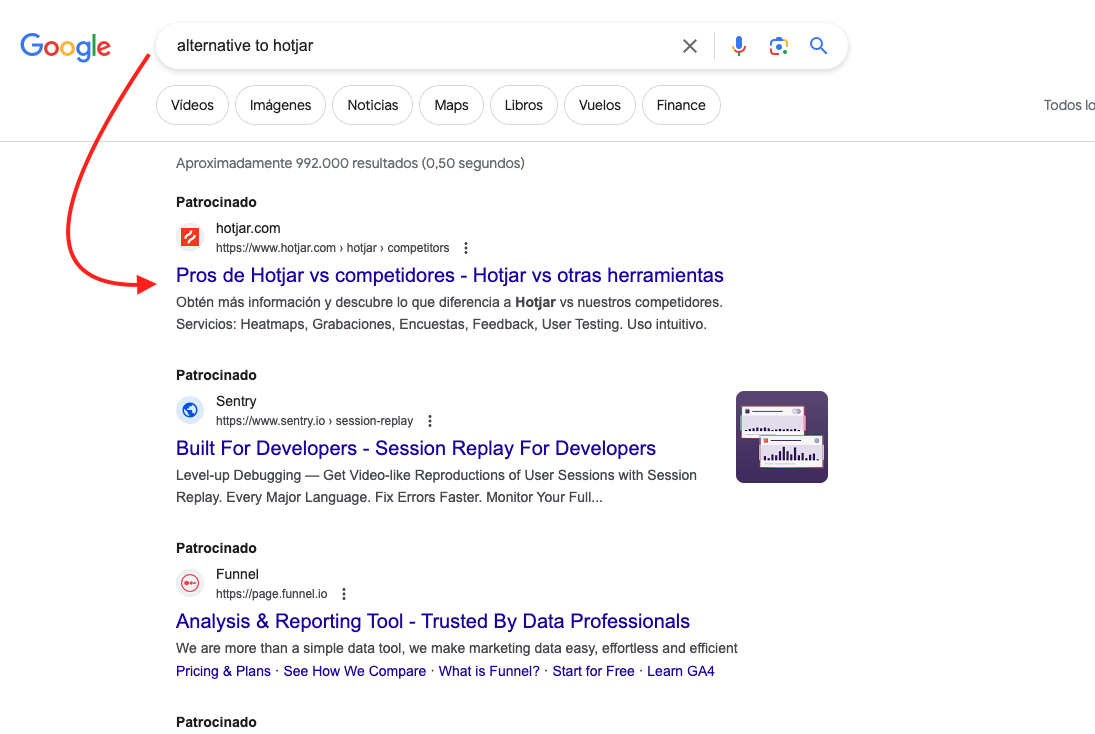Screen dimensions: 1095x734
Task: Click the sentry.io session-replay URL
Action: [x=314, y=421]
